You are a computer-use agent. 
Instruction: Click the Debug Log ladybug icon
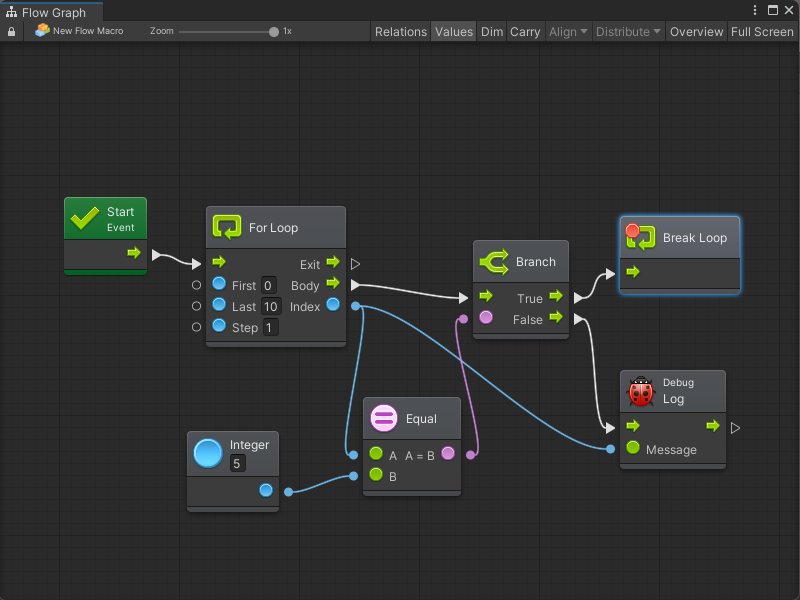[640, 391]
